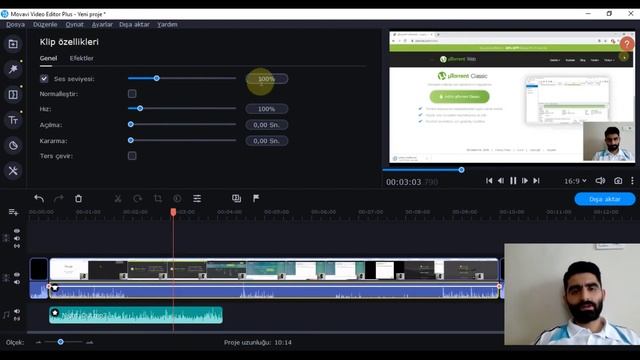The height and width of the screenshot is (360, 640).
Task: Click the blue Dışa aktar export button
Action: click(605, 199)
